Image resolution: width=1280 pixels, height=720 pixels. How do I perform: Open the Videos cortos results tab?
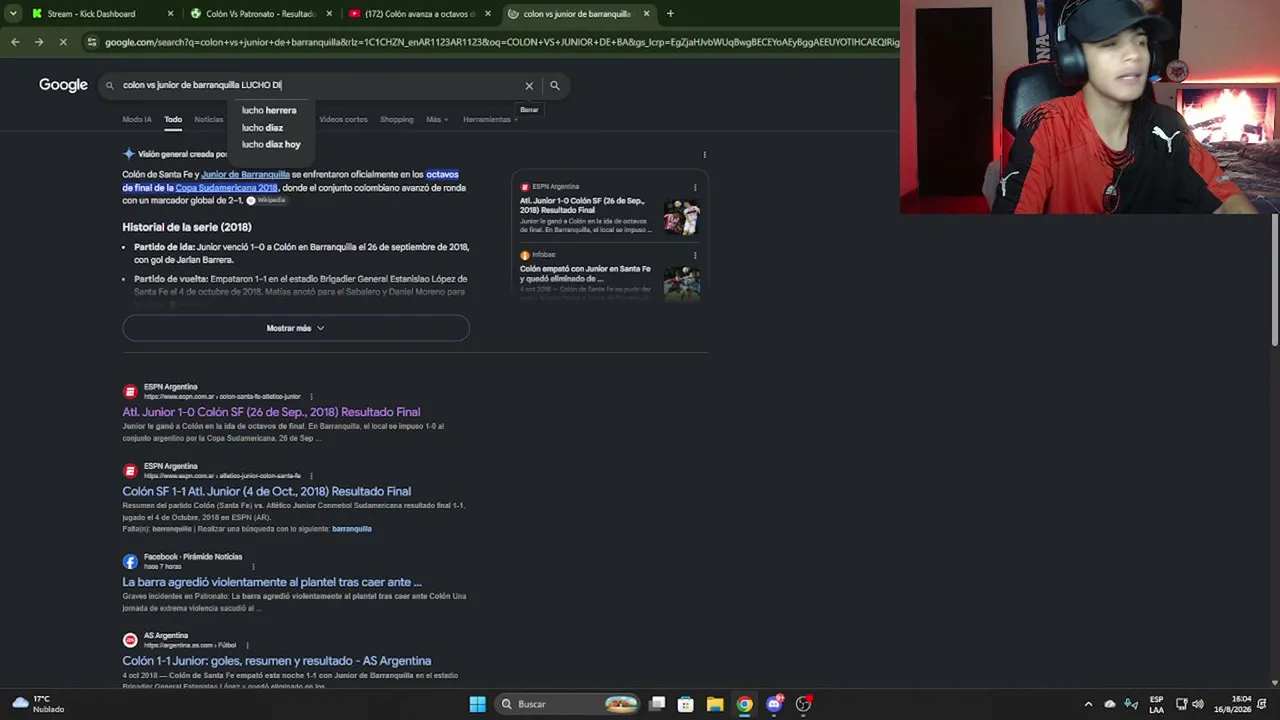pos(343,120)
